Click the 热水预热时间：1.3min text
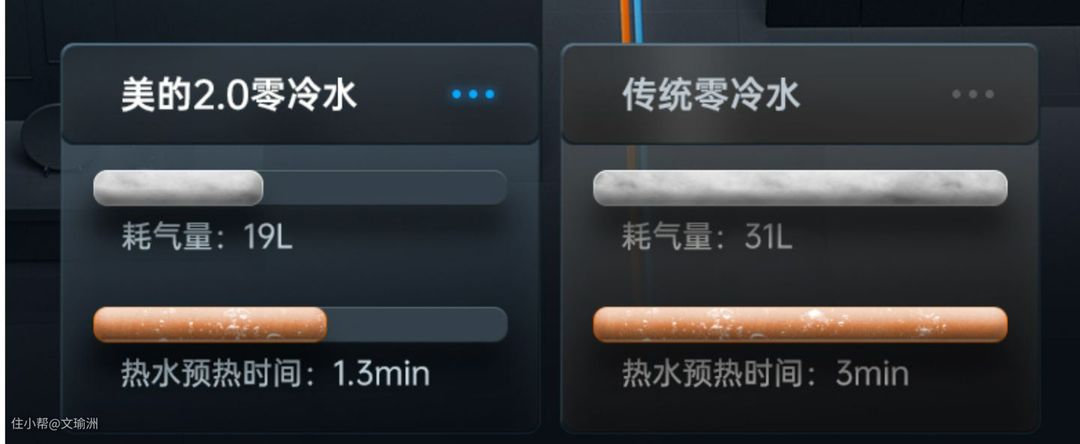Image resolution: width=1080 pixels, height=444 pixels. 276,374
